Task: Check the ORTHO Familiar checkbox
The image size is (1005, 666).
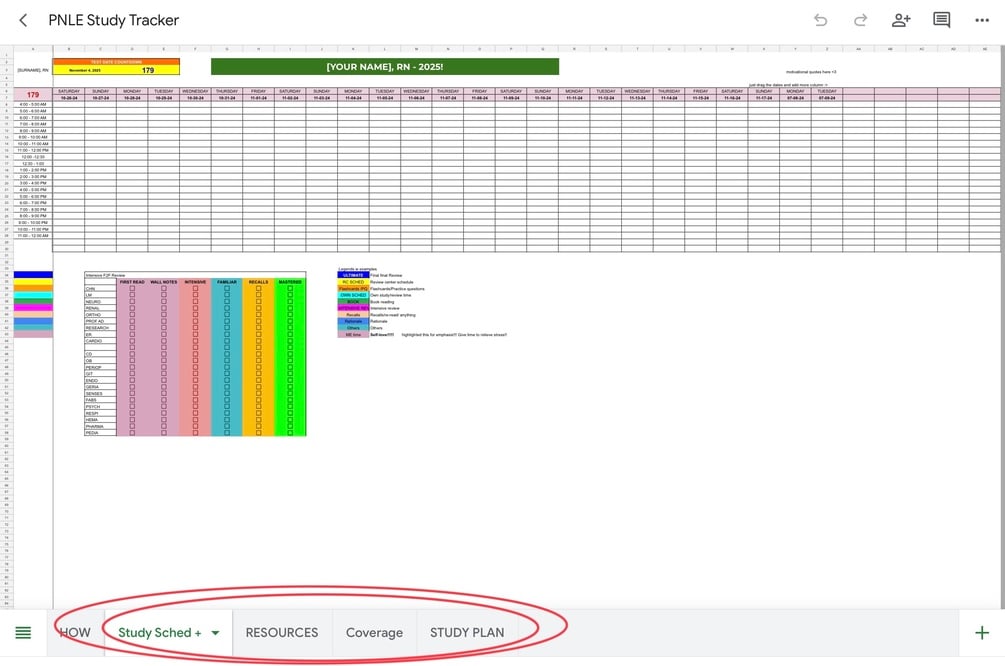Action: (227, 315)
